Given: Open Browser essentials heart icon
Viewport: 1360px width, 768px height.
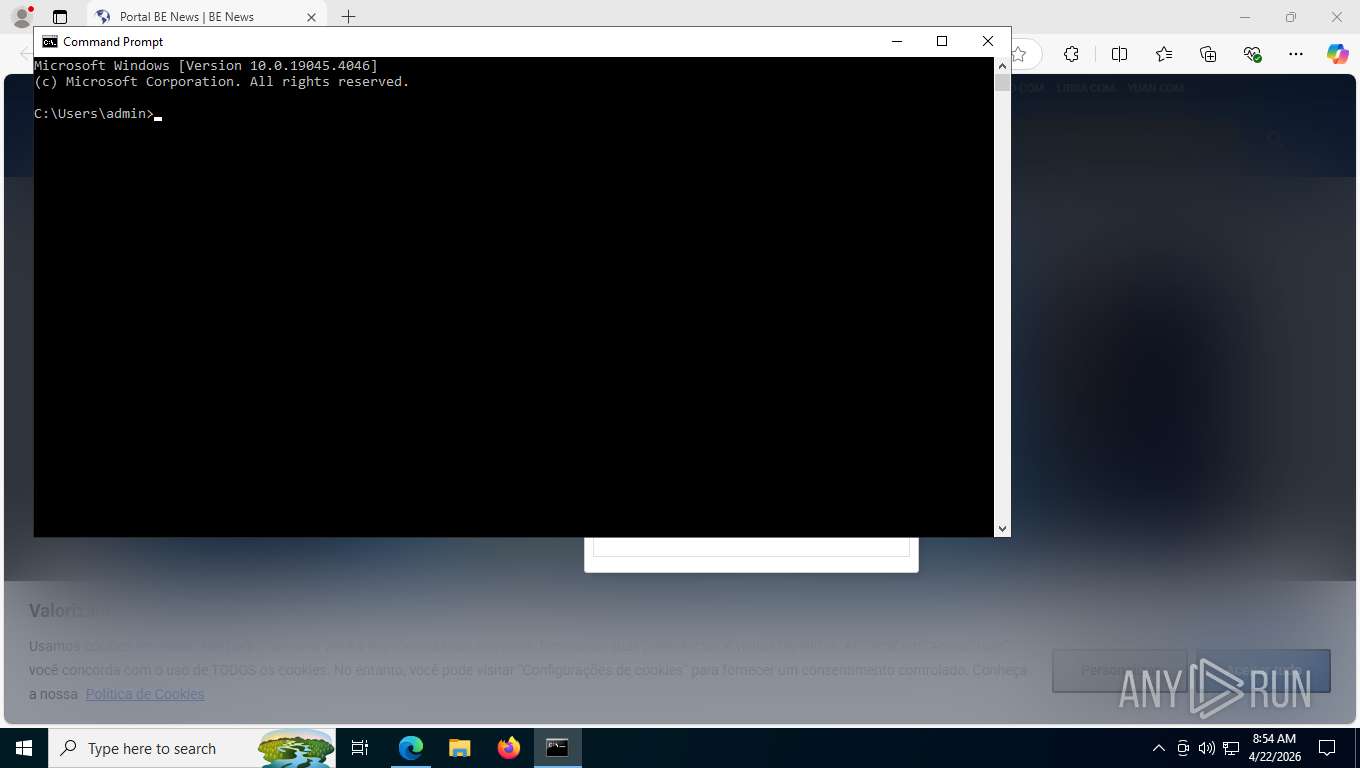Looking at the screenshot, I should (x=1252, y=54).
